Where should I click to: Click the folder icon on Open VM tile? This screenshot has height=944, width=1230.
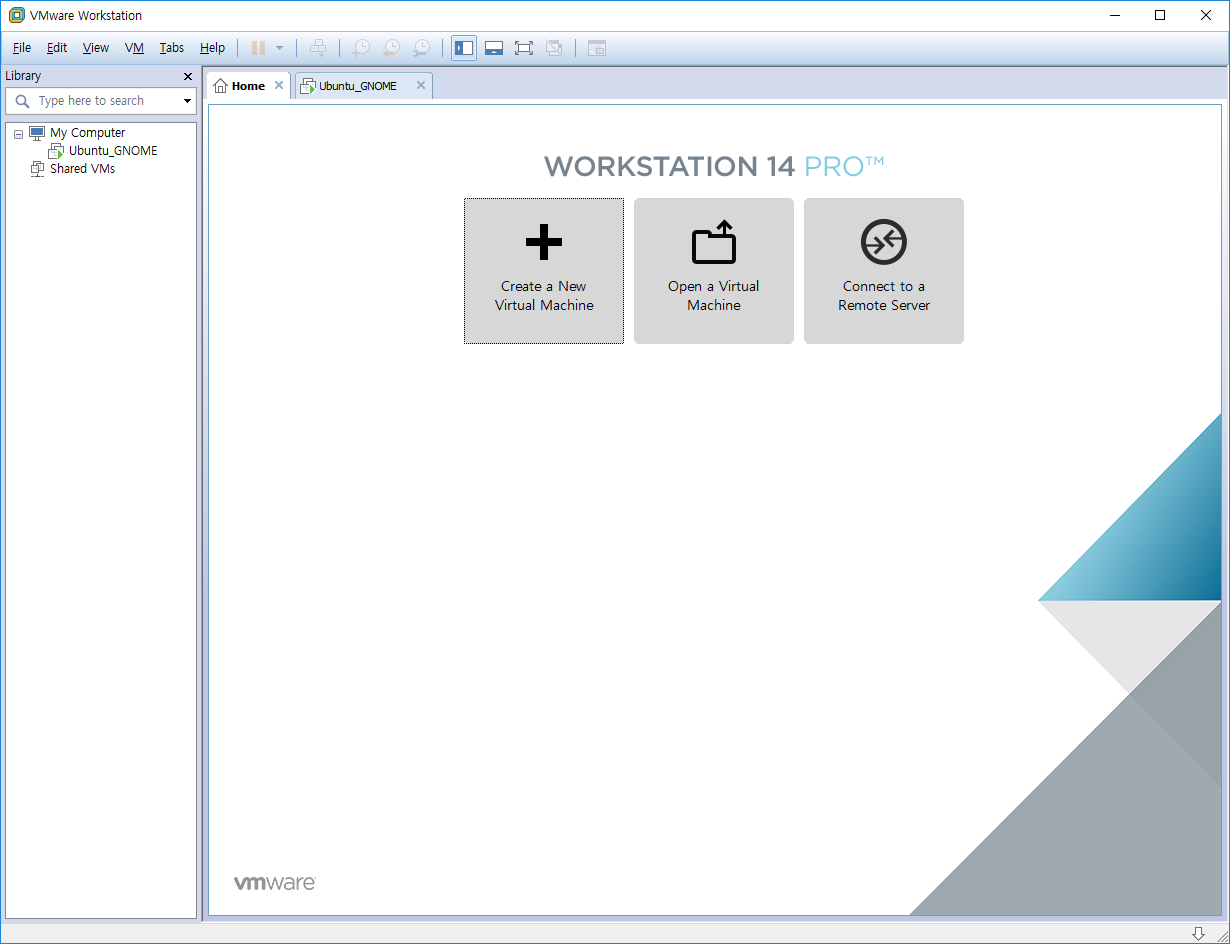coord(714,242)
